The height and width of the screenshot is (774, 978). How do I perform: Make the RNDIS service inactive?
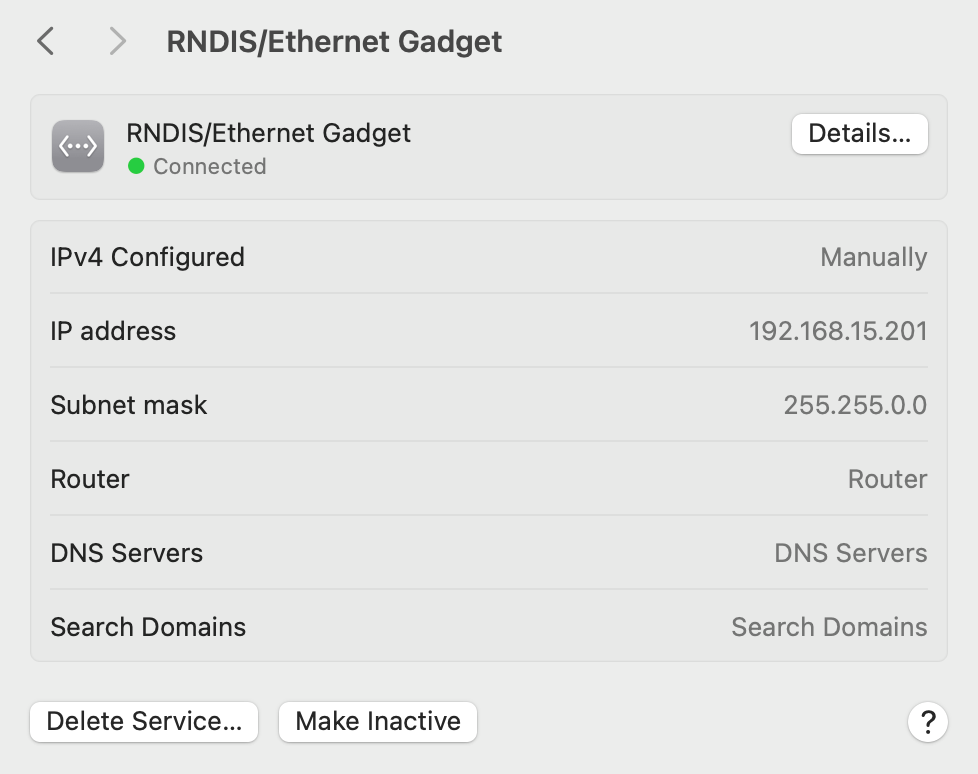click(x=377, y=721)
